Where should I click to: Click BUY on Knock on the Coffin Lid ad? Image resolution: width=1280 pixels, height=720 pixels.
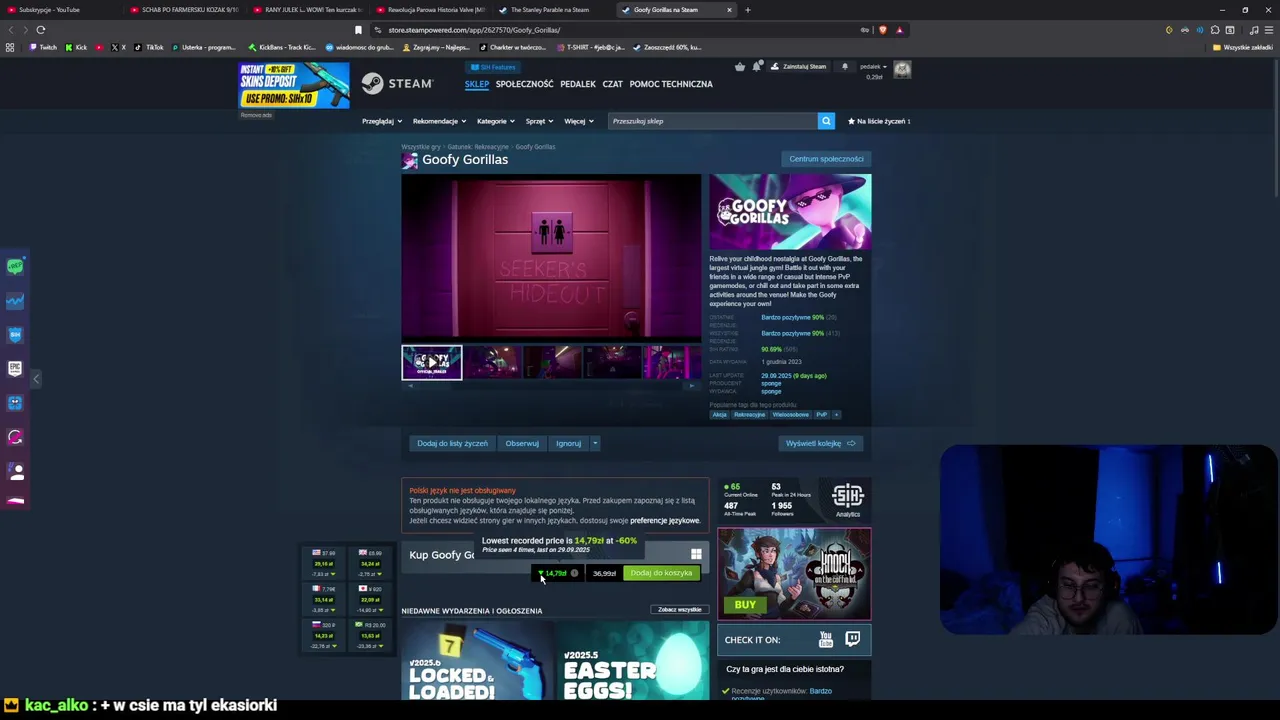[746, 604]
